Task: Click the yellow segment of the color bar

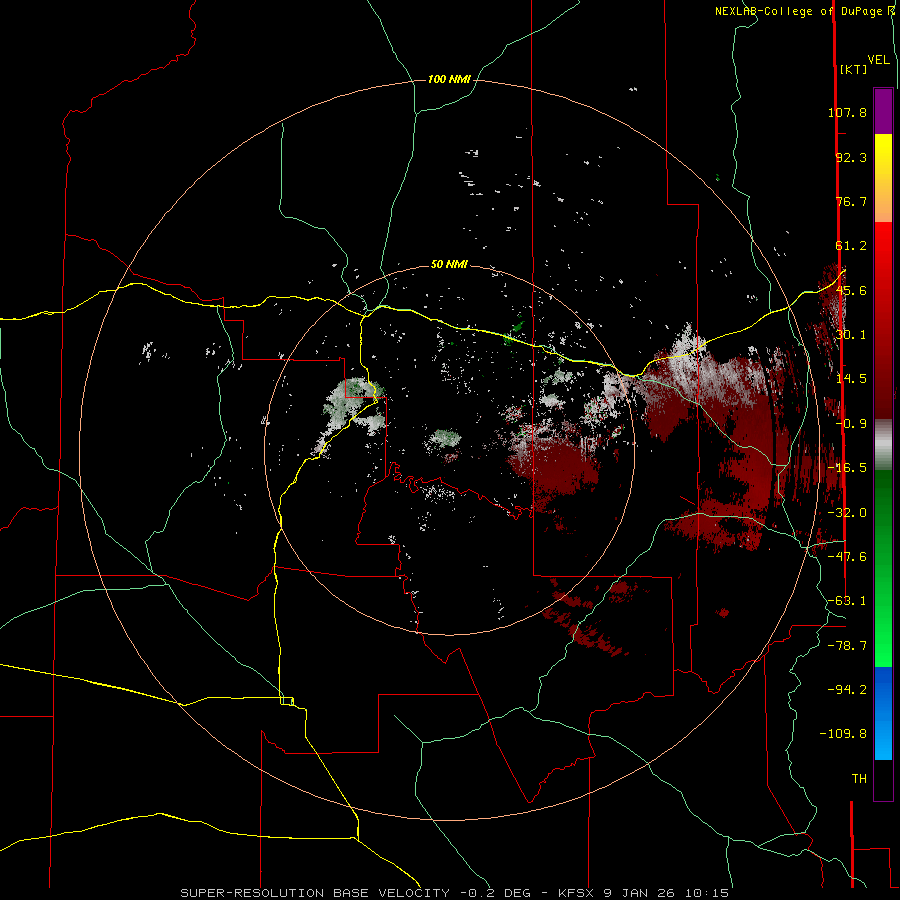Action: coord(883,155)
